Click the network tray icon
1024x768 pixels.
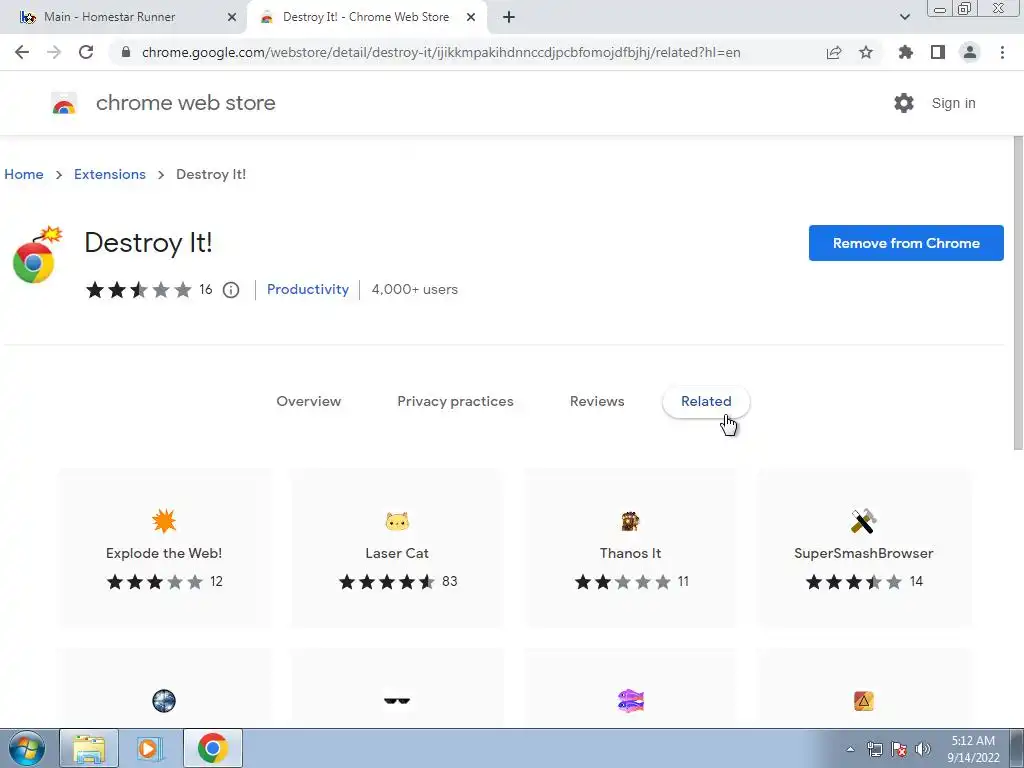(874, 749)
